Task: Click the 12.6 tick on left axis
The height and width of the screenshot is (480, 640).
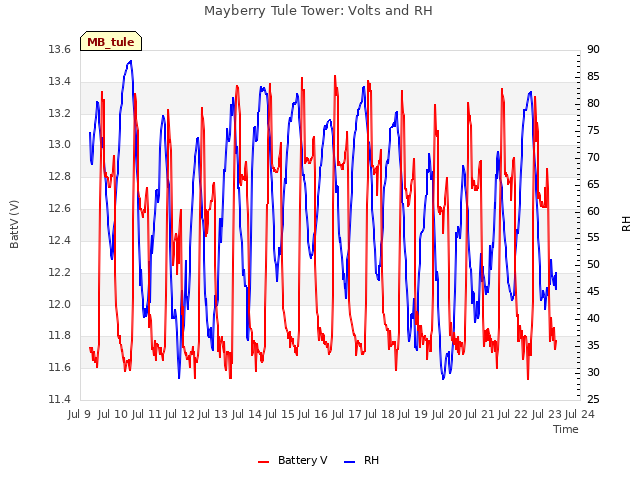Action: [x=60, y=209]
